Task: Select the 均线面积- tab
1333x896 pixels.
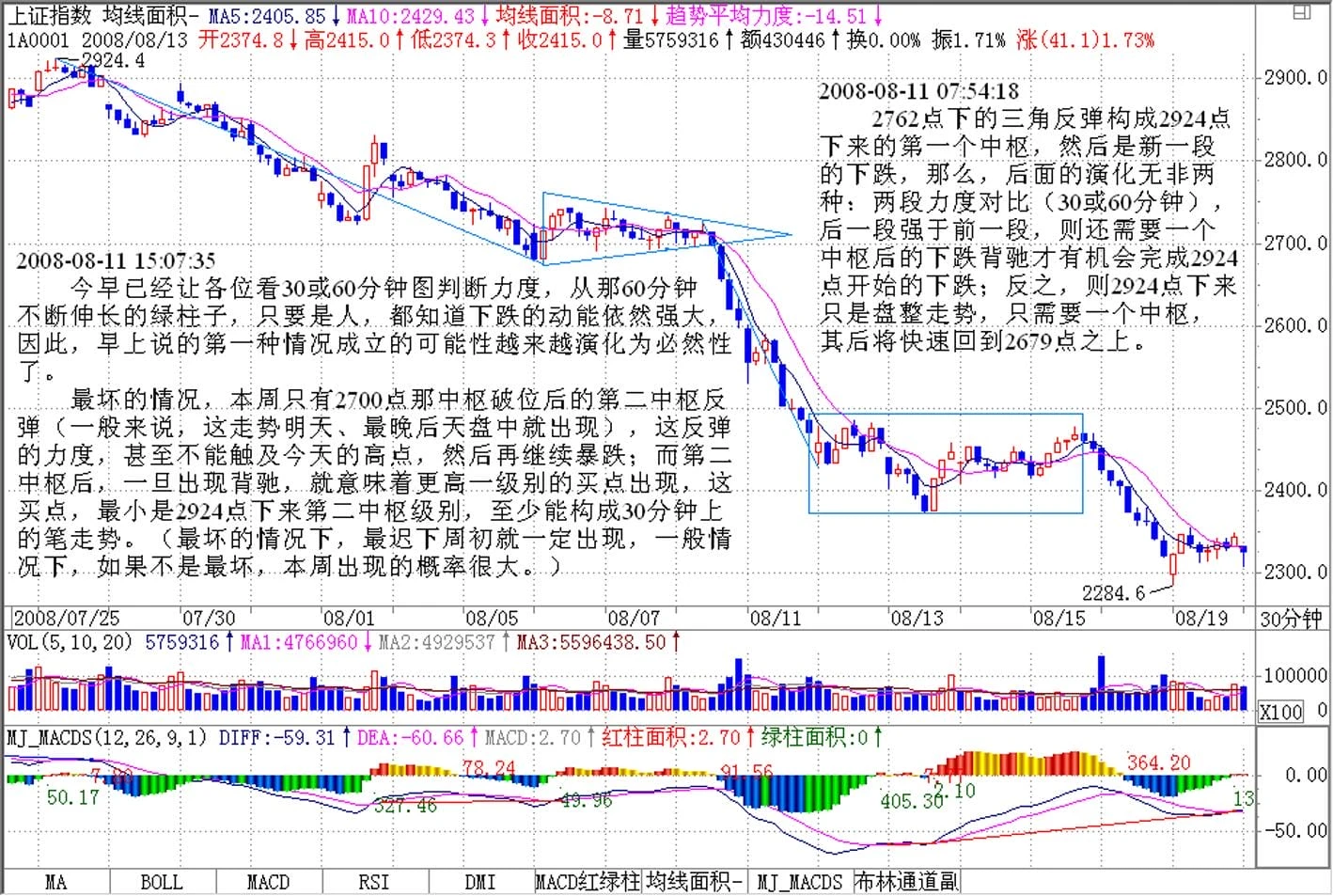Action: (694, 882)
